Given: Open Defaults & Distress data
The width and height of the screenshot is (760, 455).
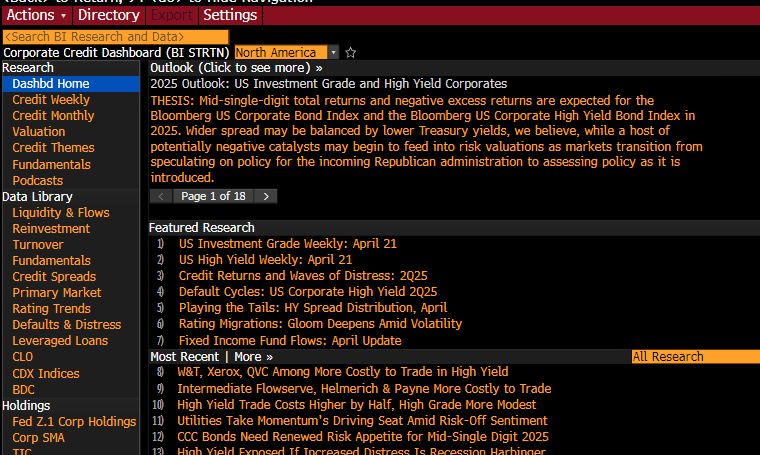Looking at the screenshot, I should point(67,325).
